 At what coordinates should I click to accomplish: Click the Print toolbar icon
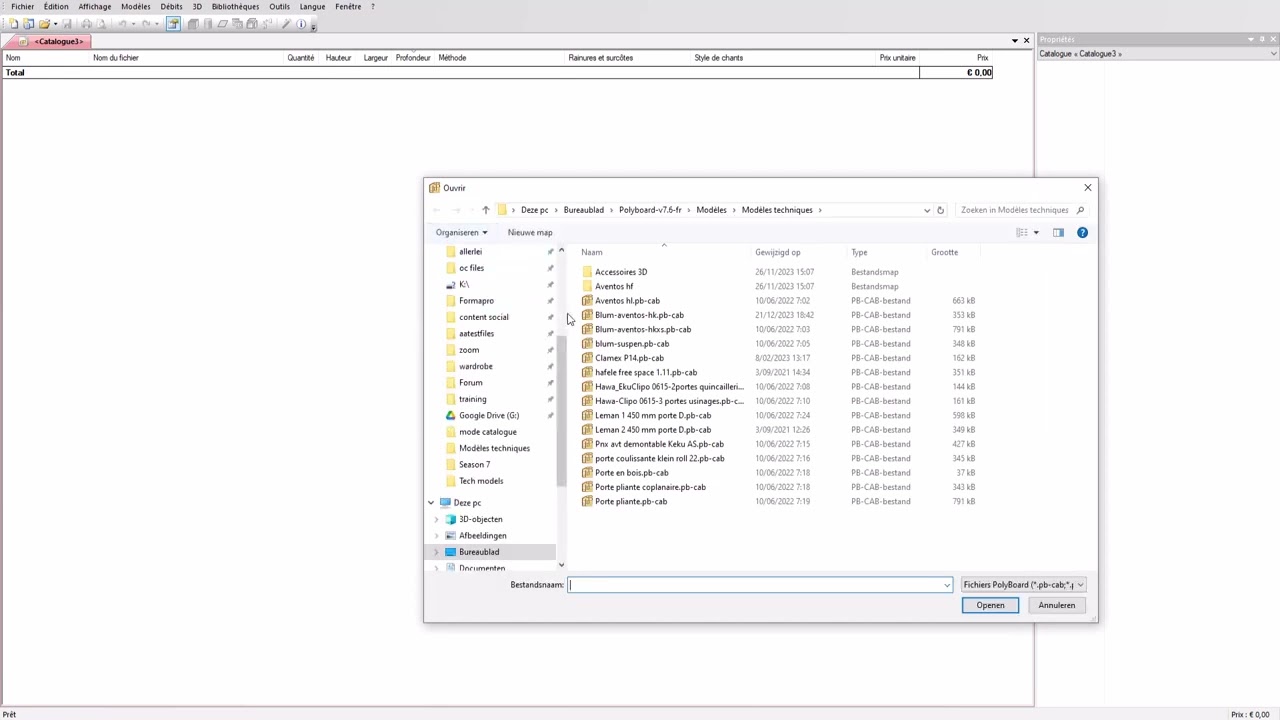click(x=86, y=24)
